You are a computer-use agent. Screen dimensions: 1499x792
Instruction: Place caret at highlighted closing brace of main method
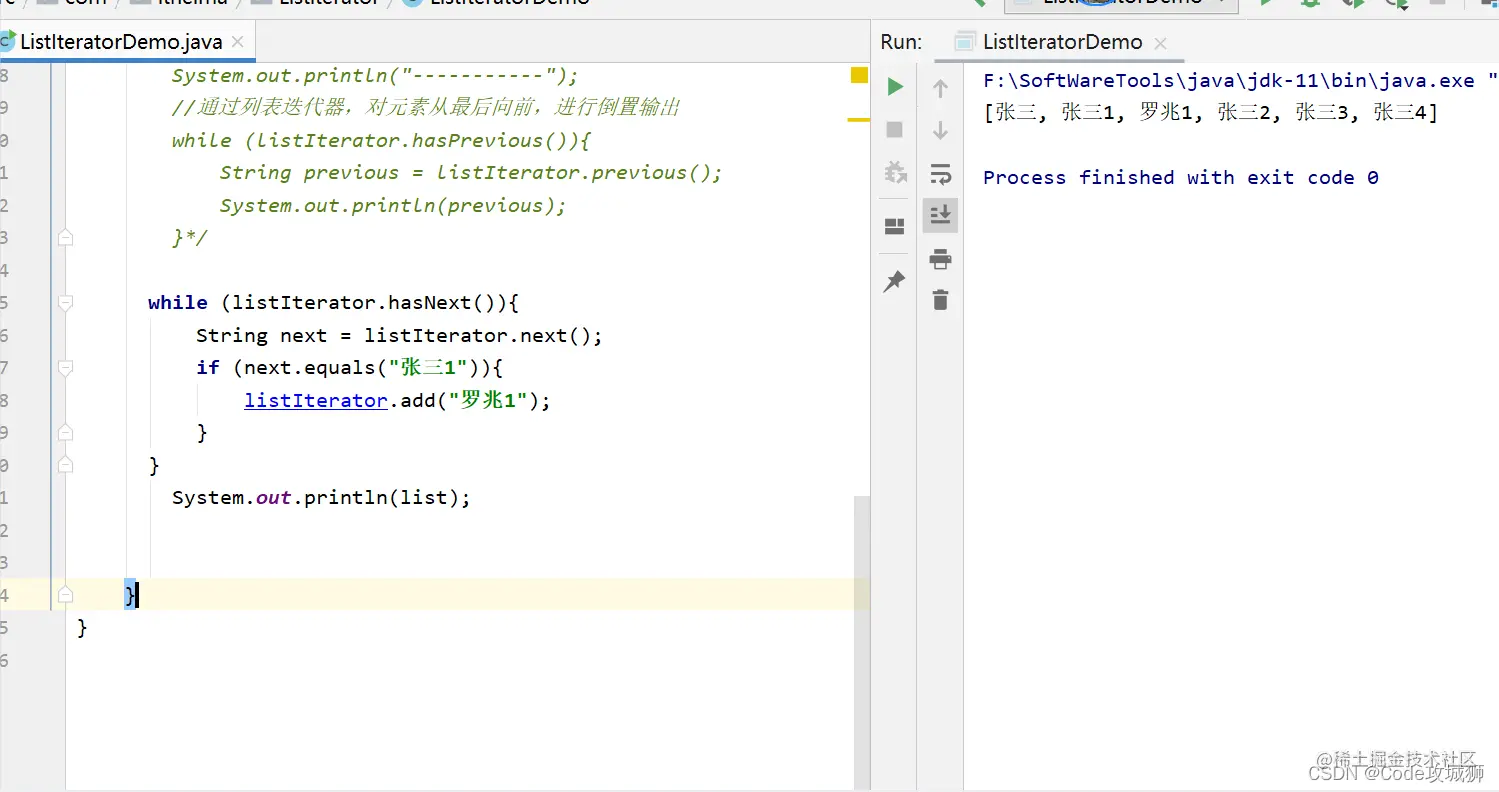131,595
